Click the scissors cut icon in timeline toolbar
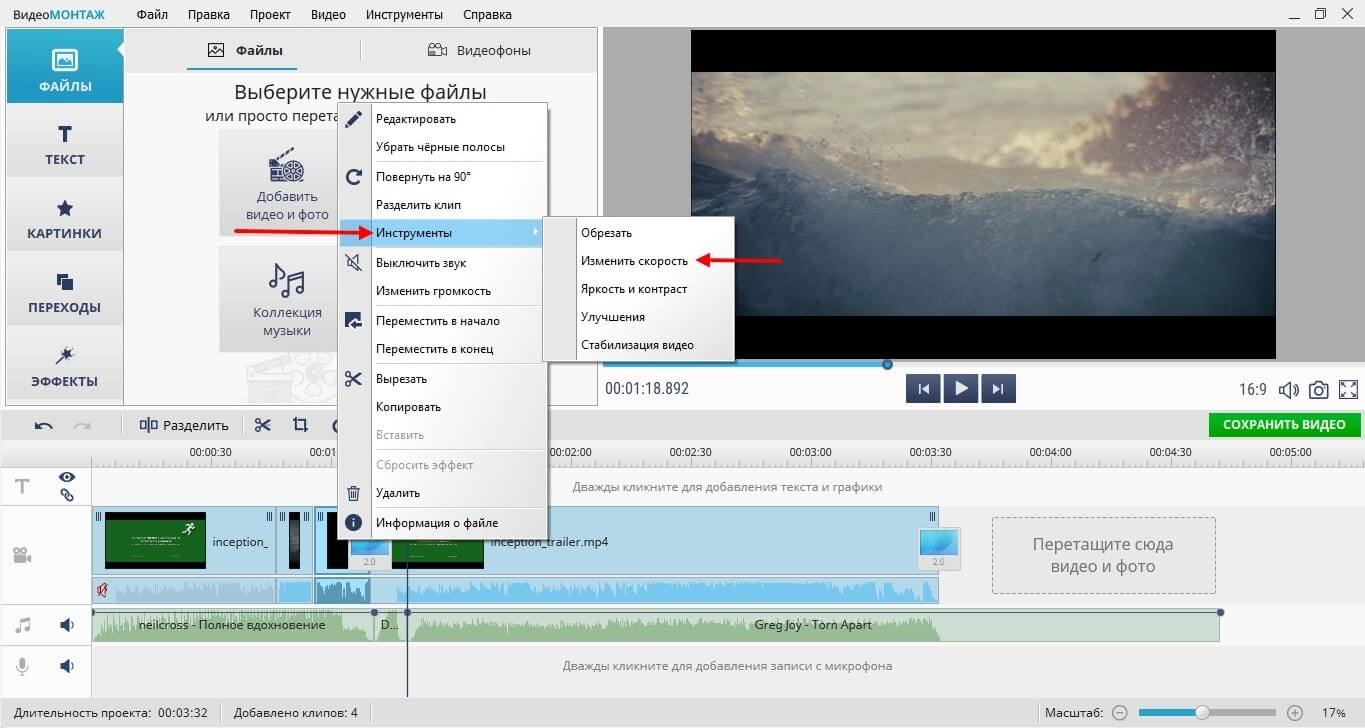Screen dimensions: 1365x728 [263, 425]
